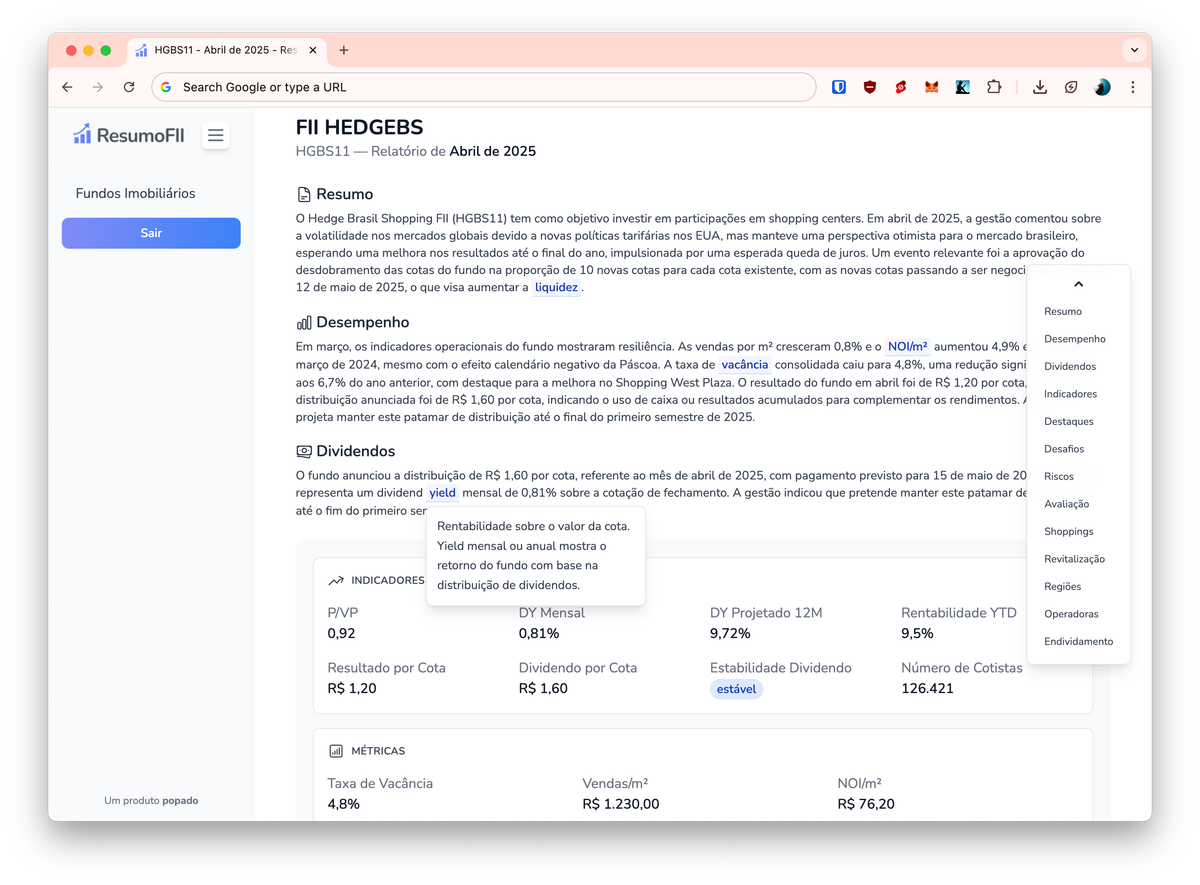The width and height of the screenshot is (1200, 885).
Task: Focus the address bar search field
Action: coord(484,87)
